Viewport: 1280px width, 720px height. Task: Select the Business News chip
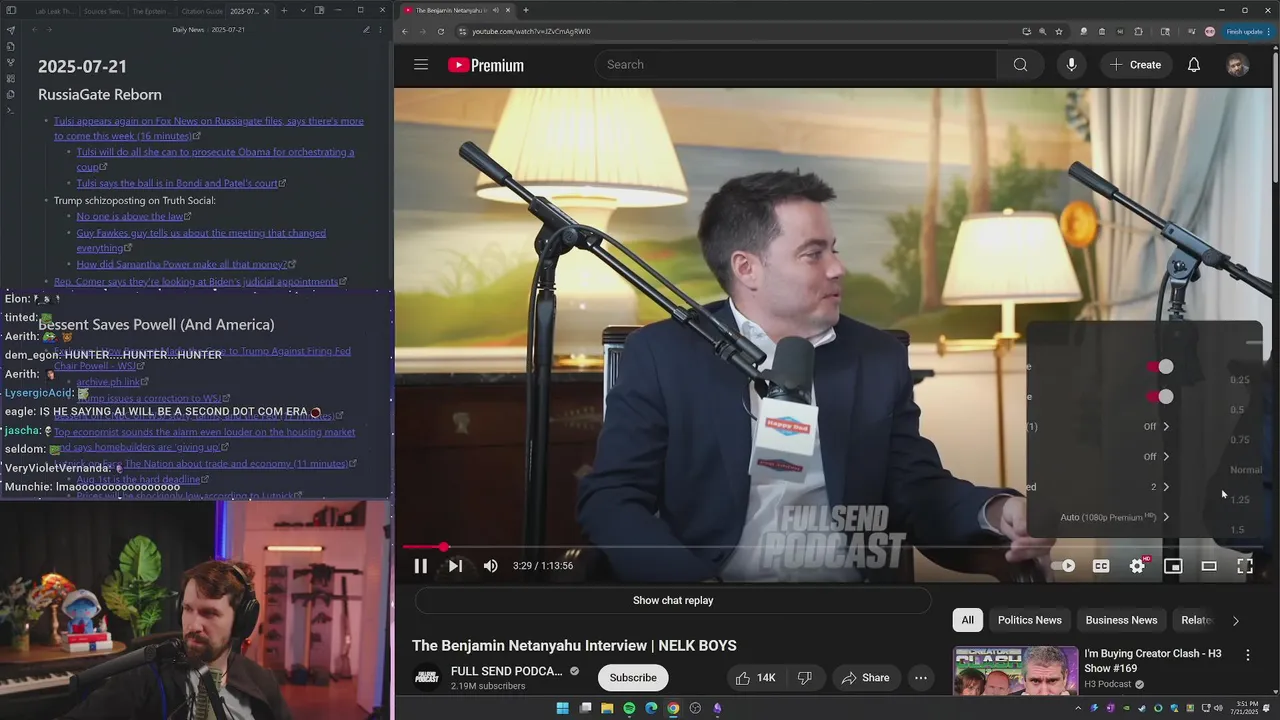click(1121, 620)
